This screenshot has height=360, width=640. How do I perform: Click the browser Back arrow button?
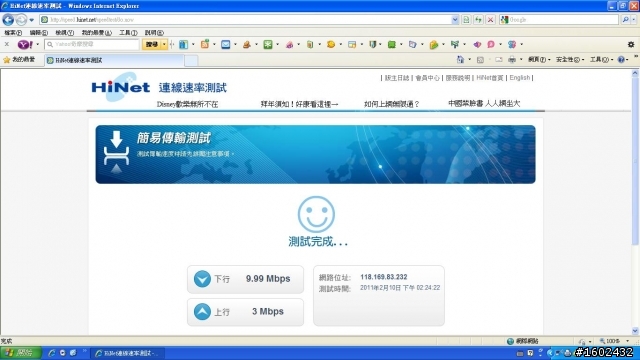click(x=8, y=20)
